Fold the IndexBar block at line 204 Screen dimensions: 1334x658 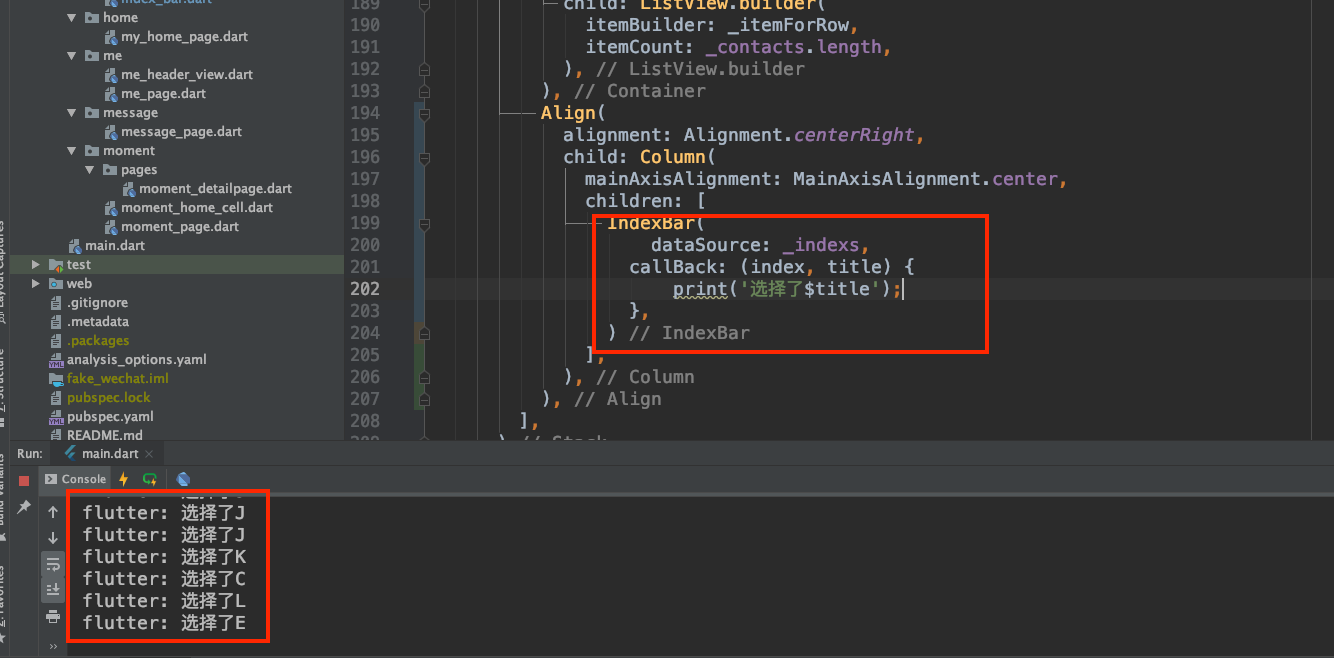pos(424,333)
